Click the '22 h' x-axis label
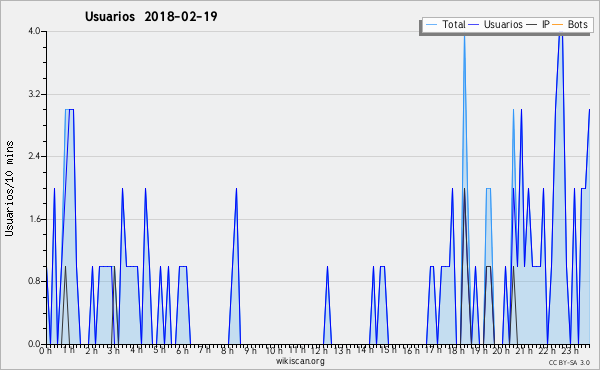The height and width of the screenshot is (370, 600). pyautogui.click(x=547, y=350)
